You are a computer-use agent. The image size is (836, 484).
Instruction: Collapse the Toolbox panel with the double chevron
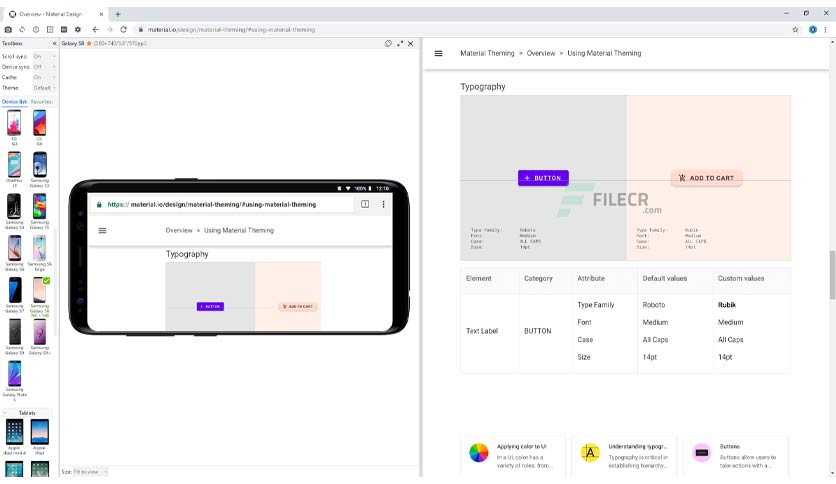click(54, 44)
